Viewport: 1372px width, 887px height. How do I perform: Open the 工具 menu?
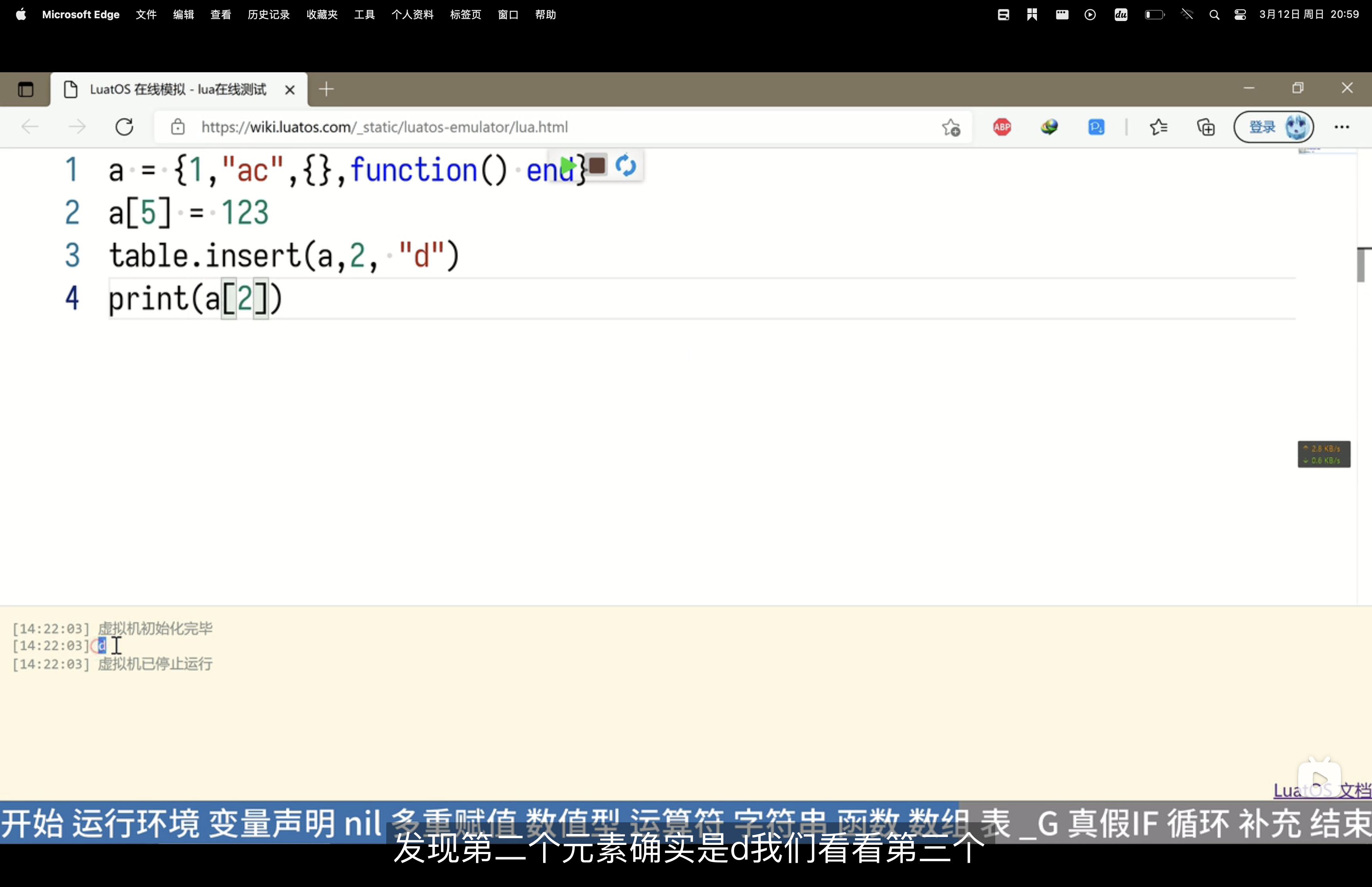pos(364,14)
